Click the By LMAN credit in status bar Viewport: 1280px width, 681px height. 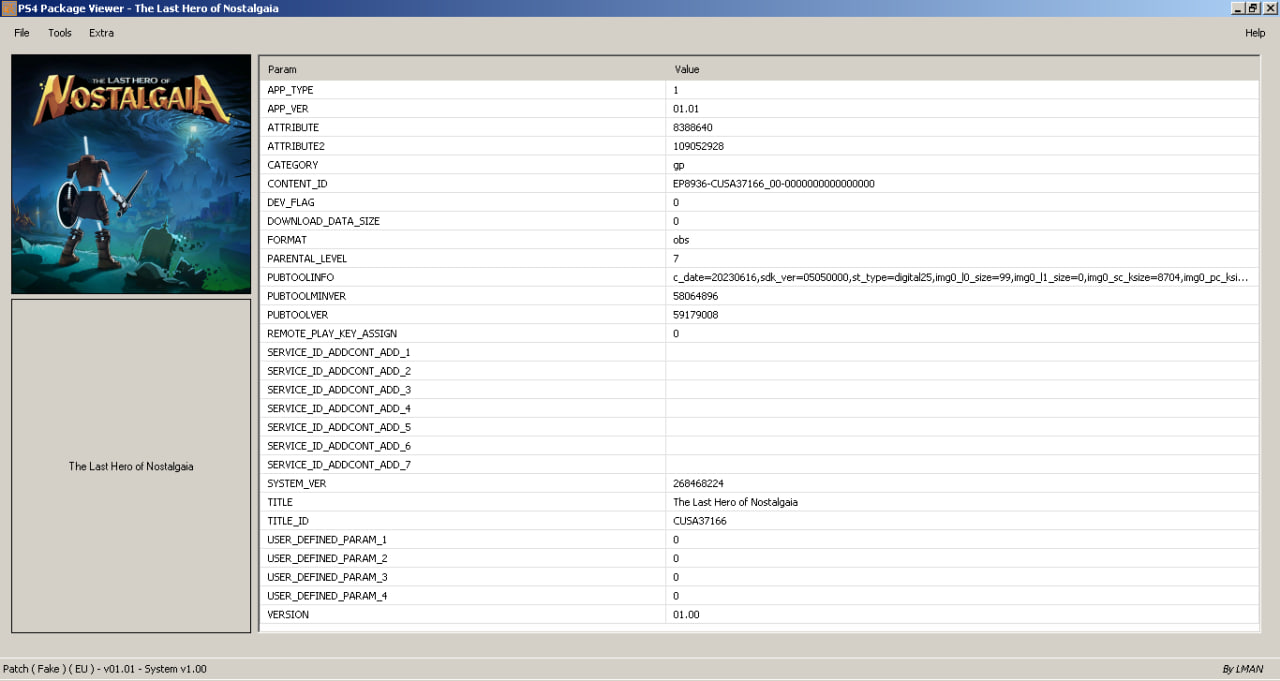1243,669
